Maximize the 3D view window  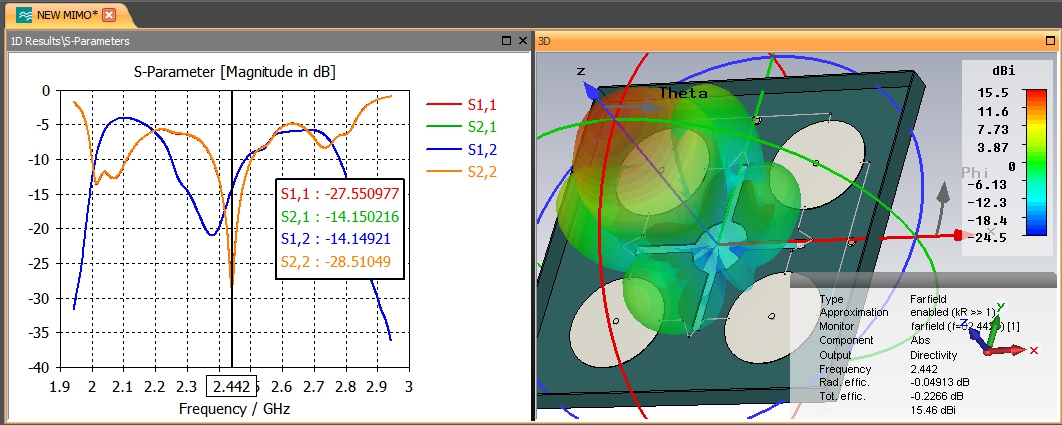click(1052, 41)
